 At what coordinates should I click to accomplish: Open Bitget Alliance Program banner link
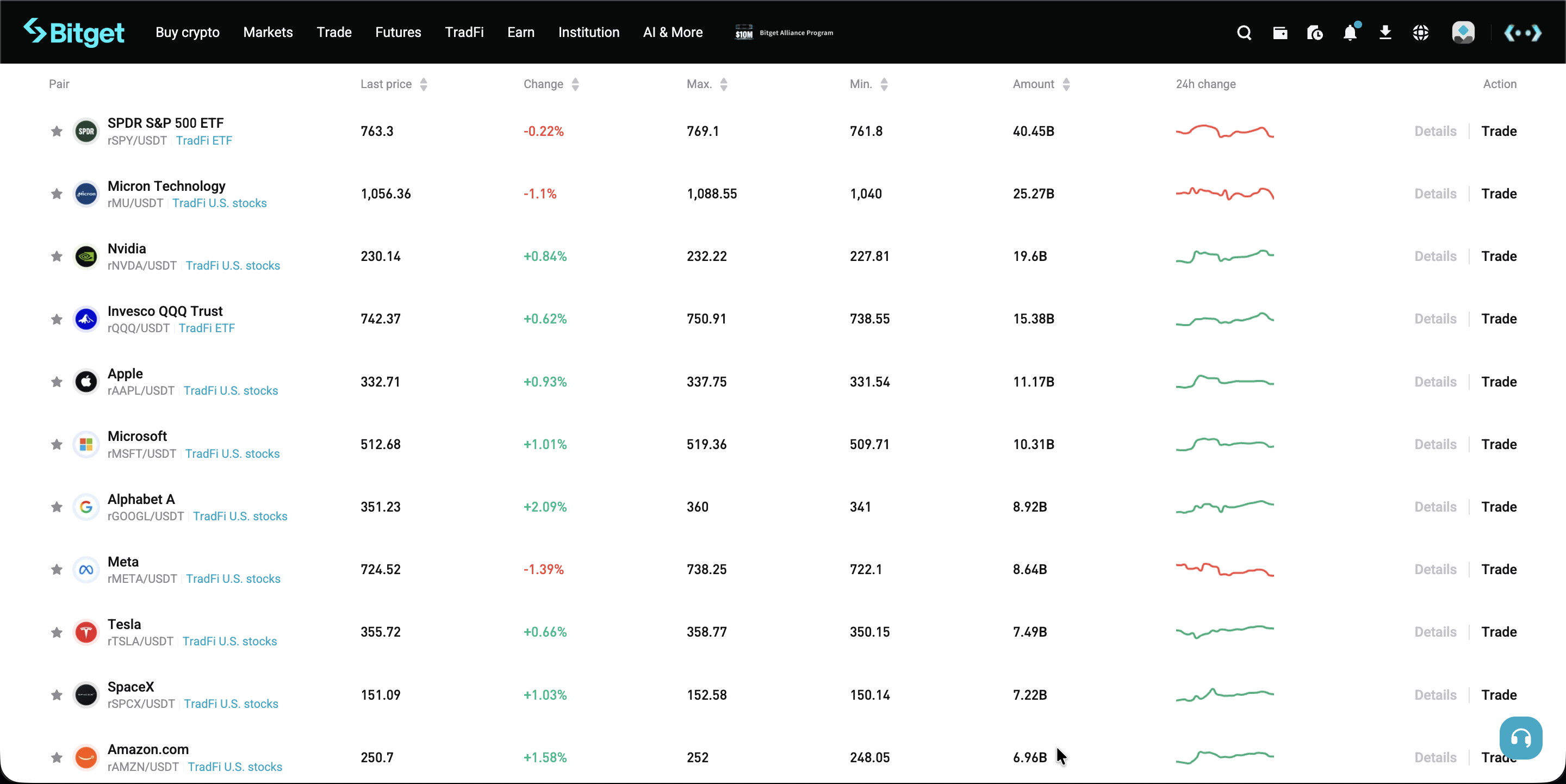[x=784, y=33]
